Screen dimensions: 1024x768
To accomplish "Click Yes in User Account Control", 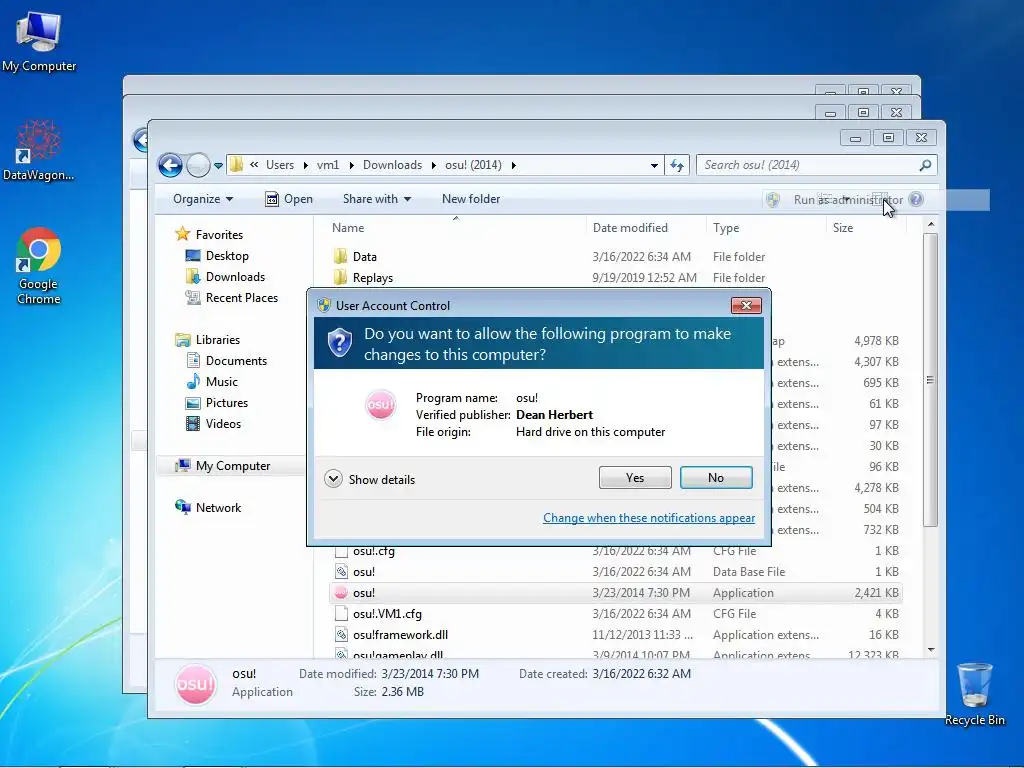I will (635, 477).
